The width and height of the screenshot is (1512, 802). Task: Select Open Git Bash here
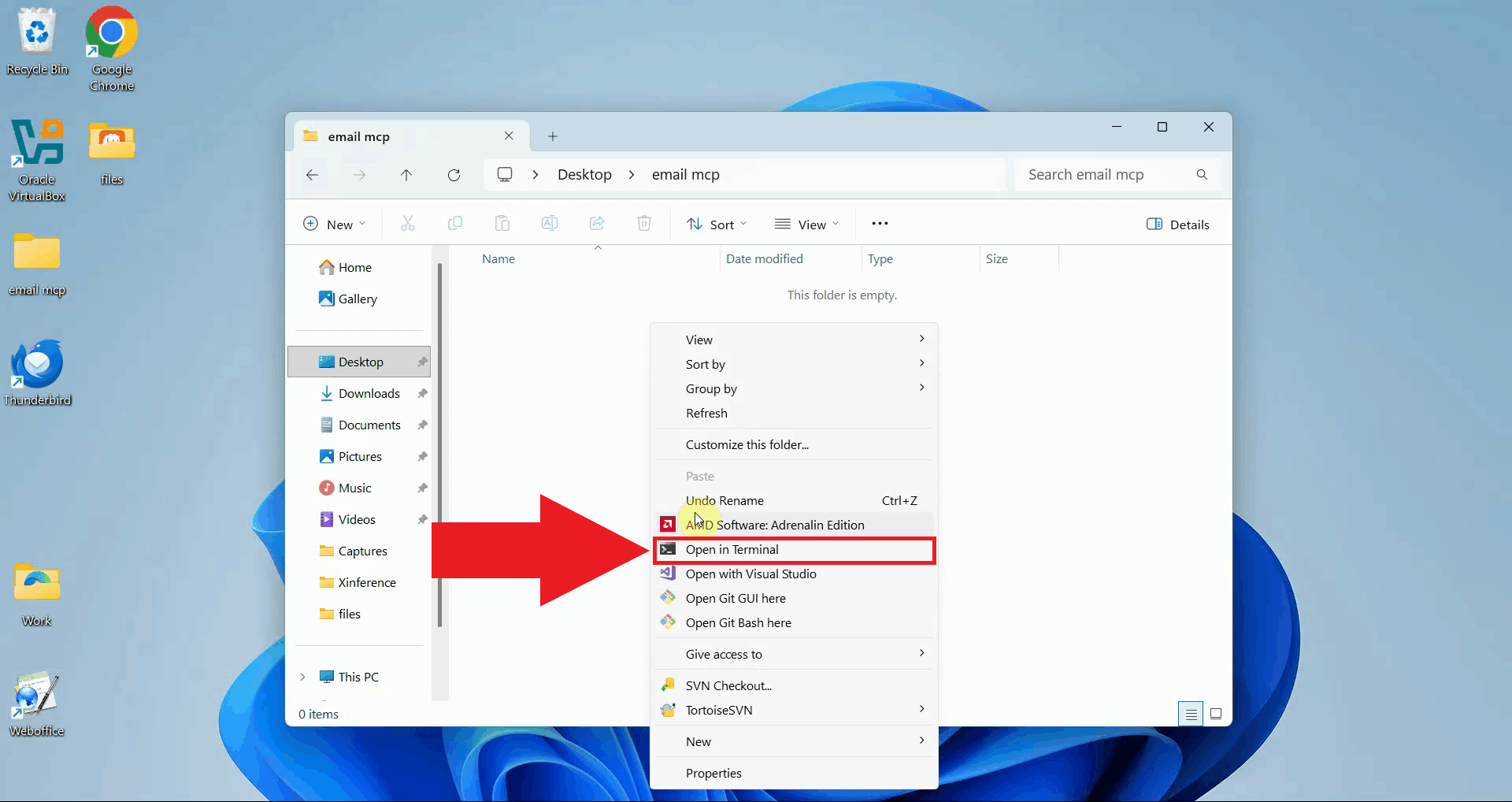click(x=738, y=623)
